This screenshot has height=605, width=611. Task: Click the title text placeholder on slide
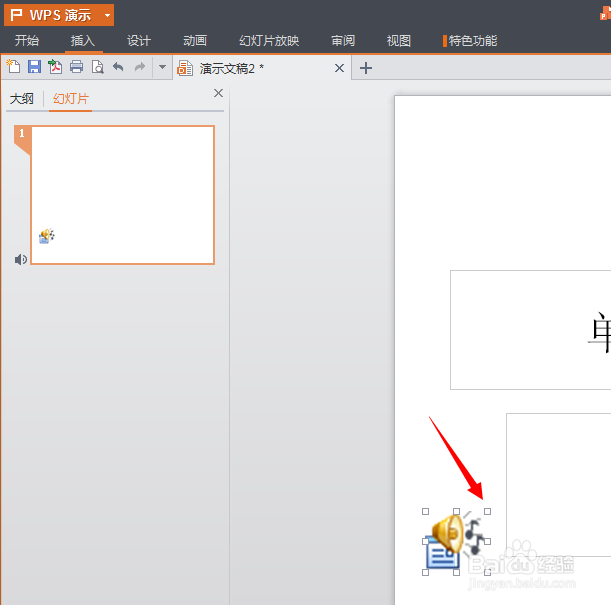pos(530,330)
